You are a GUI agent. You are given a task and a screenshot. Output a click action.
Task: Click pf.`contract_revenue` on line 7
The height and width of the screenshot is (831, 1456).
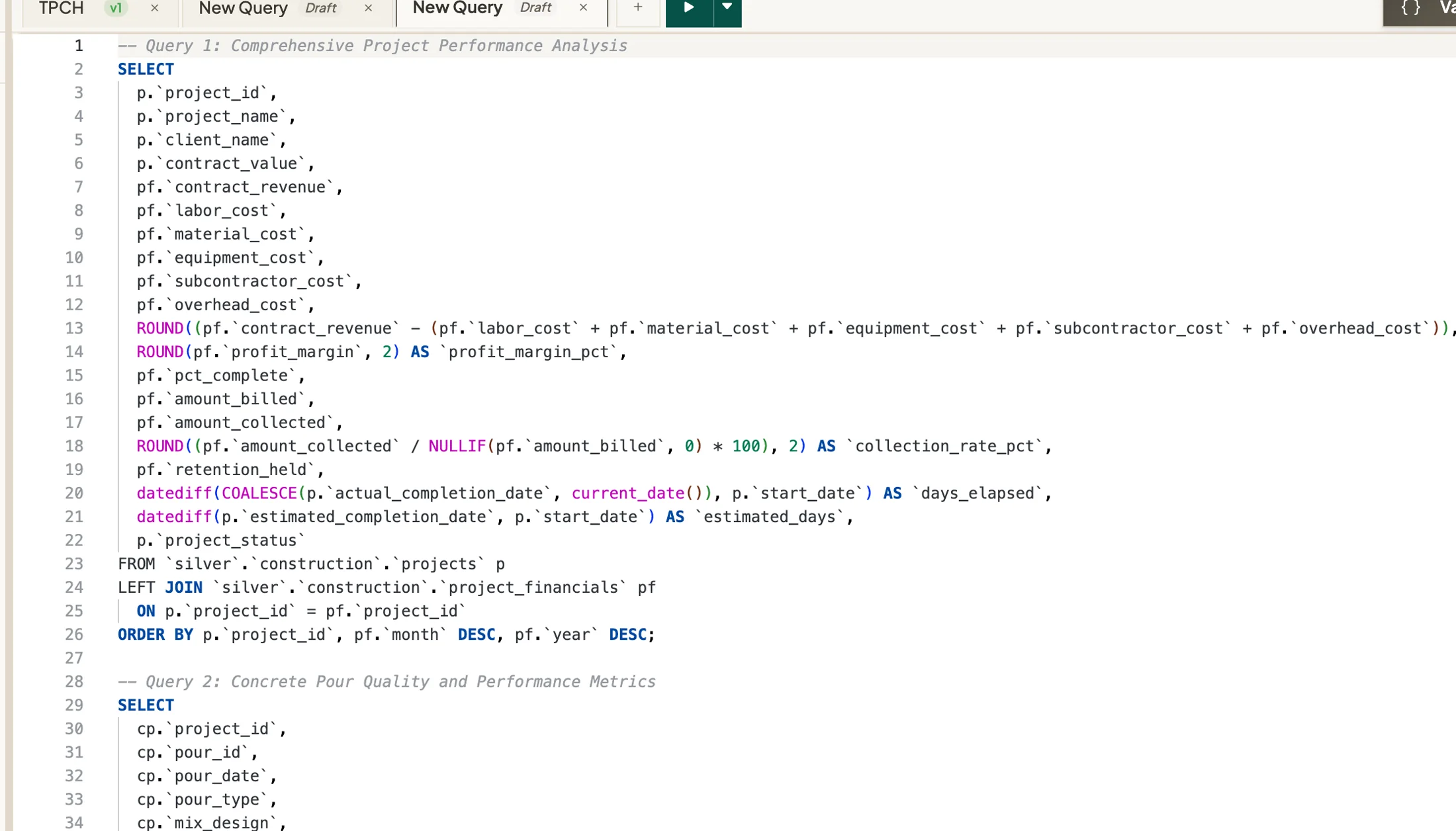click(x=240, y=187)
